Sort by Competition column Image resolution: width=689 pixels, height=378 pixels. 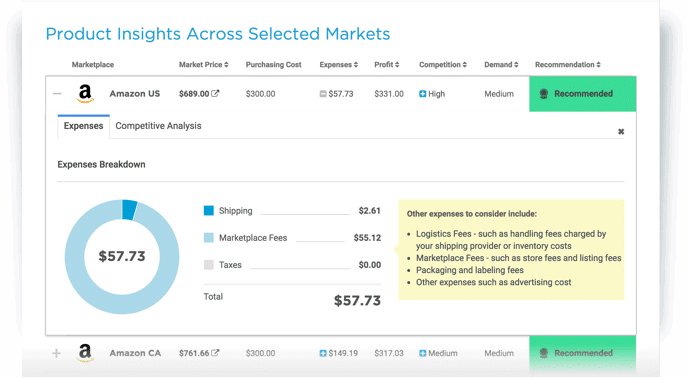tap(442, 65)
